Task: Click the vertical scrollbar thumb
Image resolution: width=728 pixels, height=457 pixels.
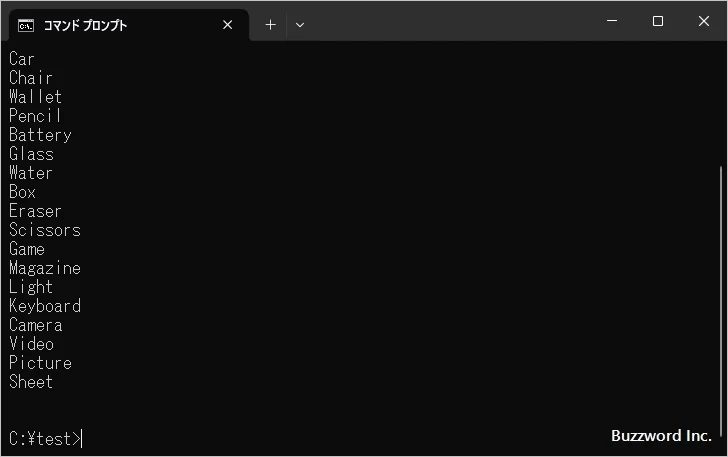Action: click(722, 300)
